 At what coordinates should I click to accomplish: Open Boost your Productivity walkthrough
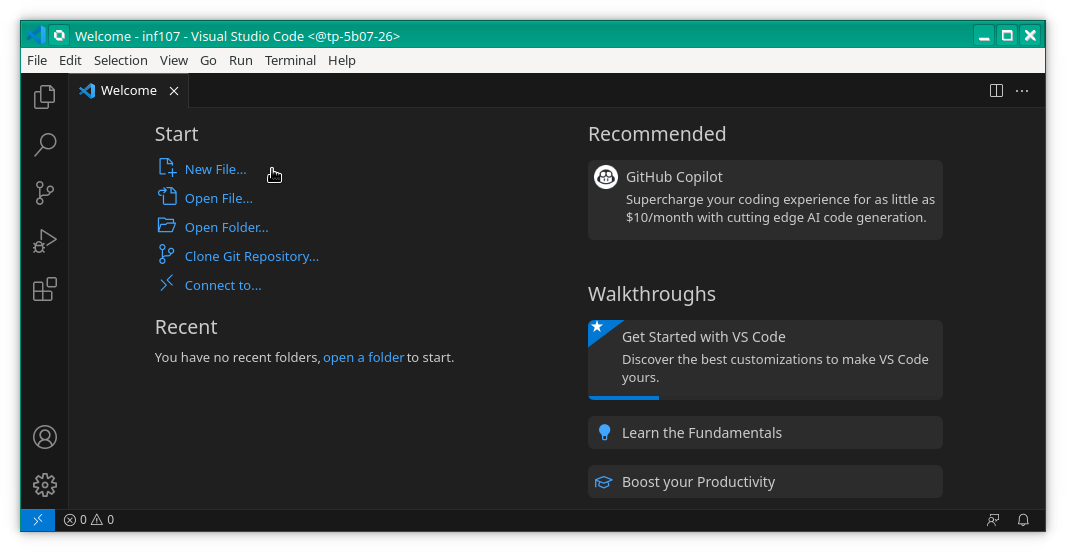pyautogui.click(x=765, y=482)
